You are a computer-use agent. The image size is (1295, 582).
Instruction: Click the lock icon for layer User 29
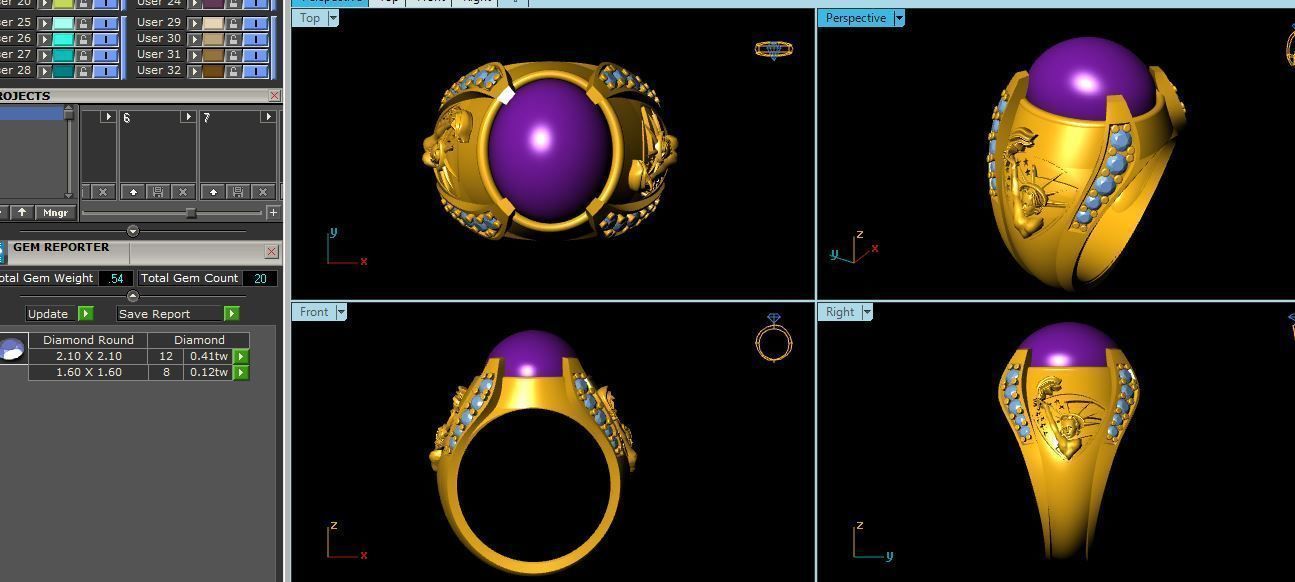pyautogui.click(x=233, y=23)
